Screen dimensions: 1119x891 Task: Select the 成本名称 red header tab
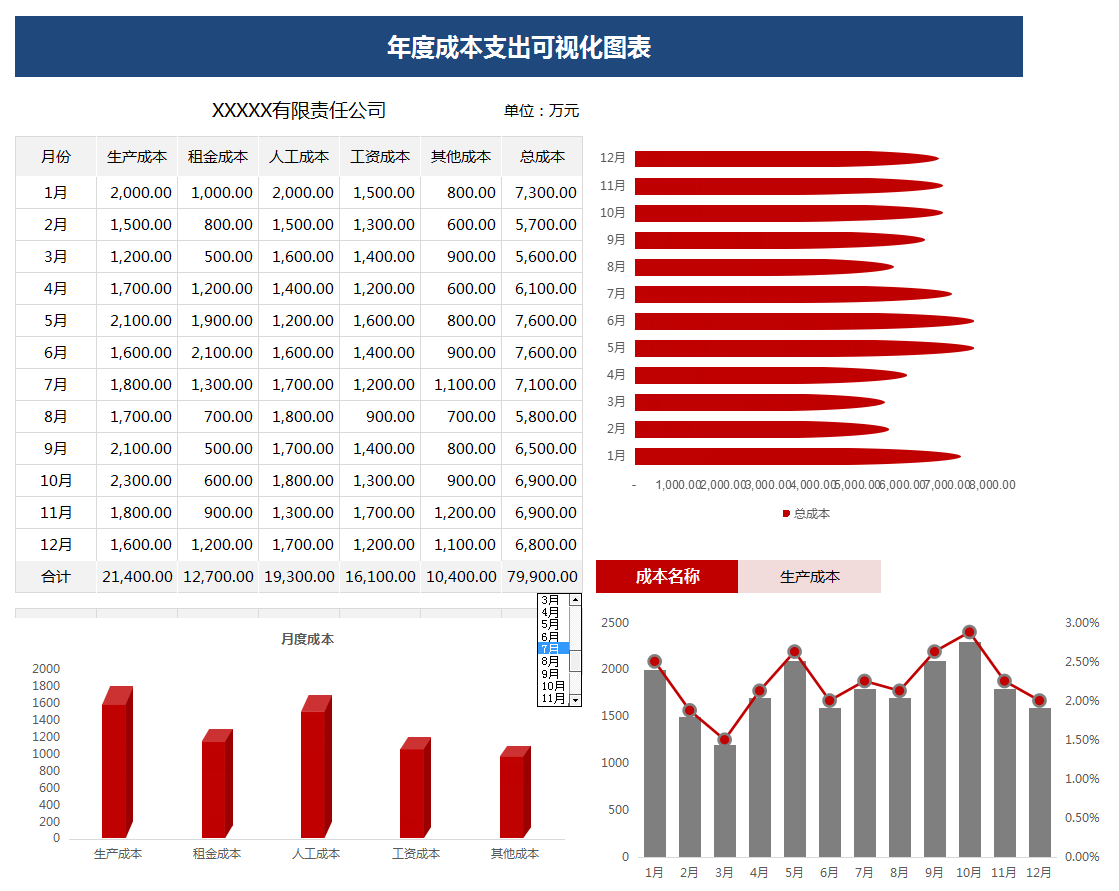[x=666, y=576]
